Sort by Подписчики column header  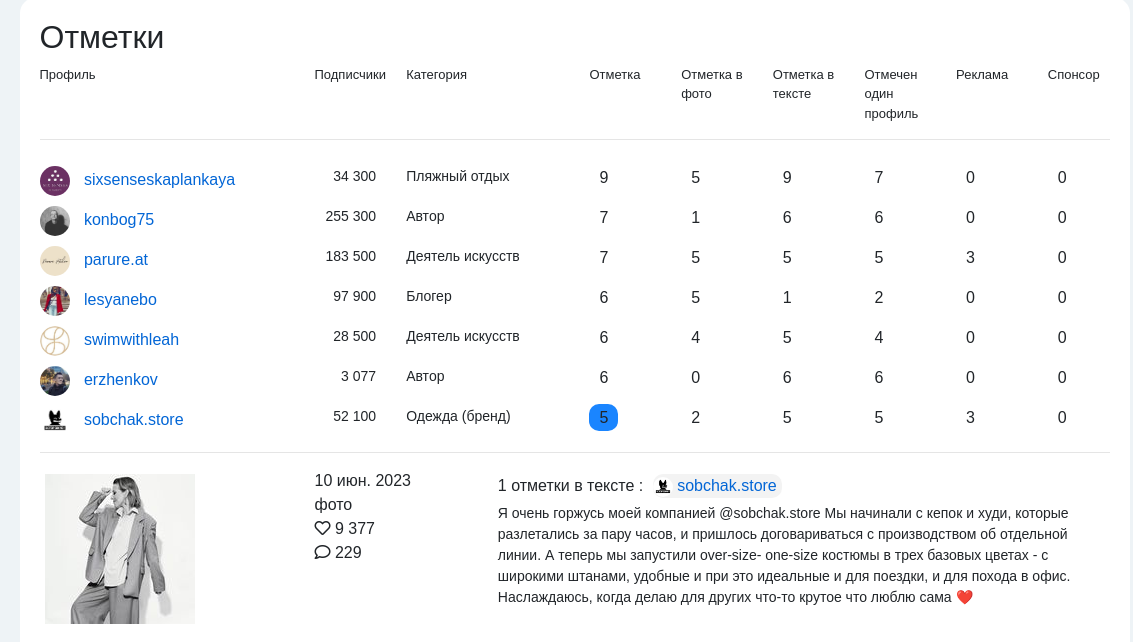(350, 74)
